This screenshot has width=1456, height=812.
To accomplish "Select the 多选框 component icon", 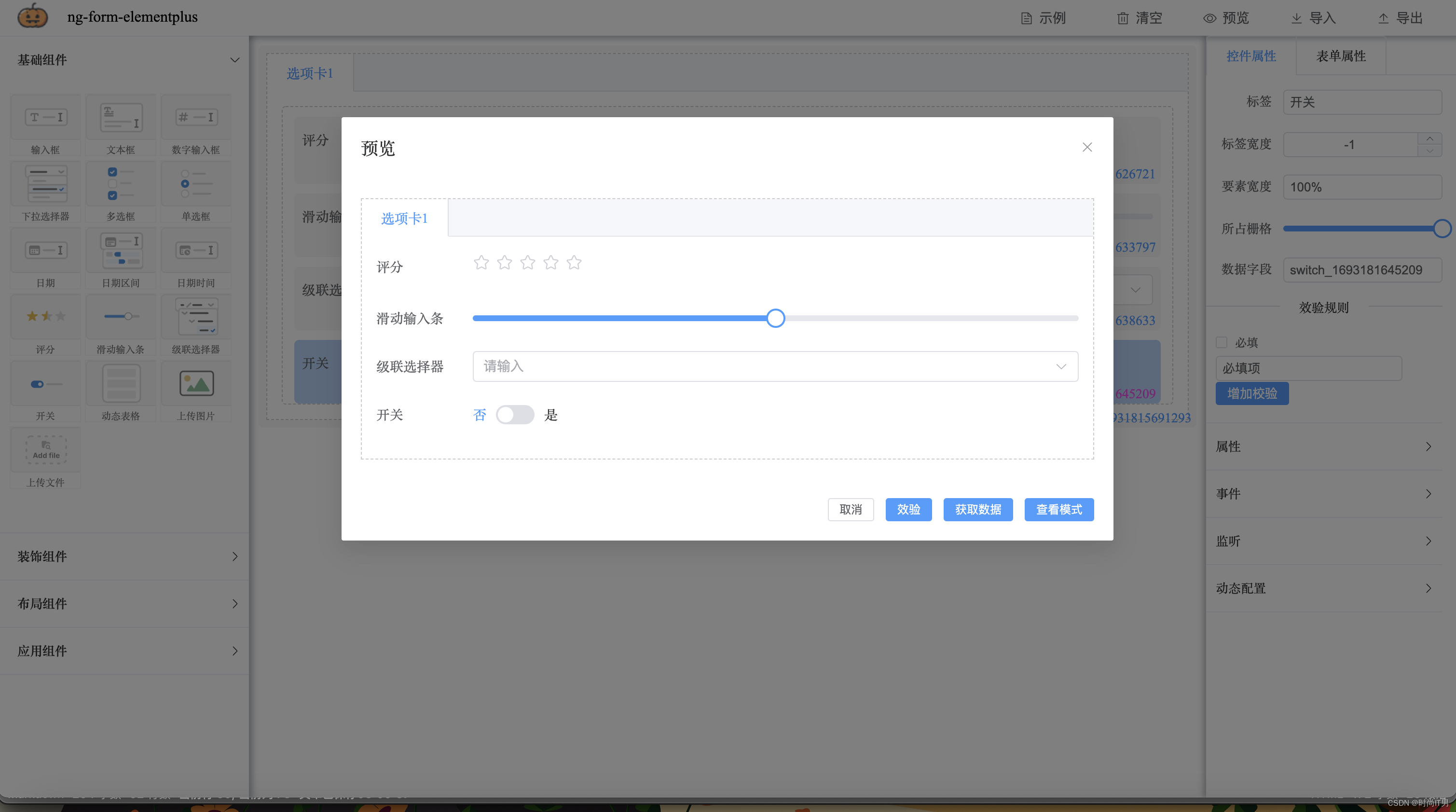I will coord(121,184).
